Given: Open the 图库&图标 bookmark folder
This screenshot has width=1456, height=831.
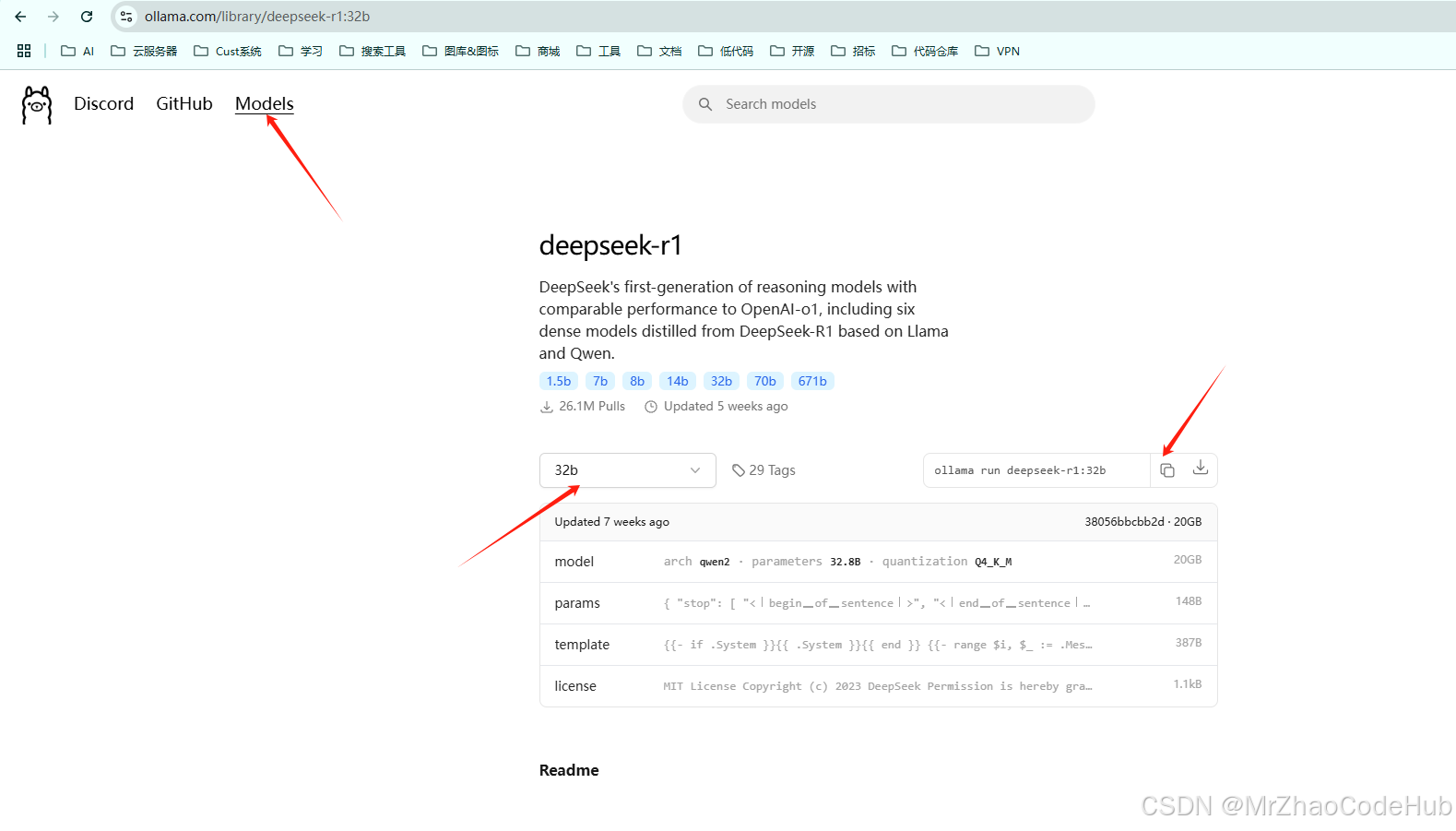Looking at the screenshot, I should pos(461,51).
